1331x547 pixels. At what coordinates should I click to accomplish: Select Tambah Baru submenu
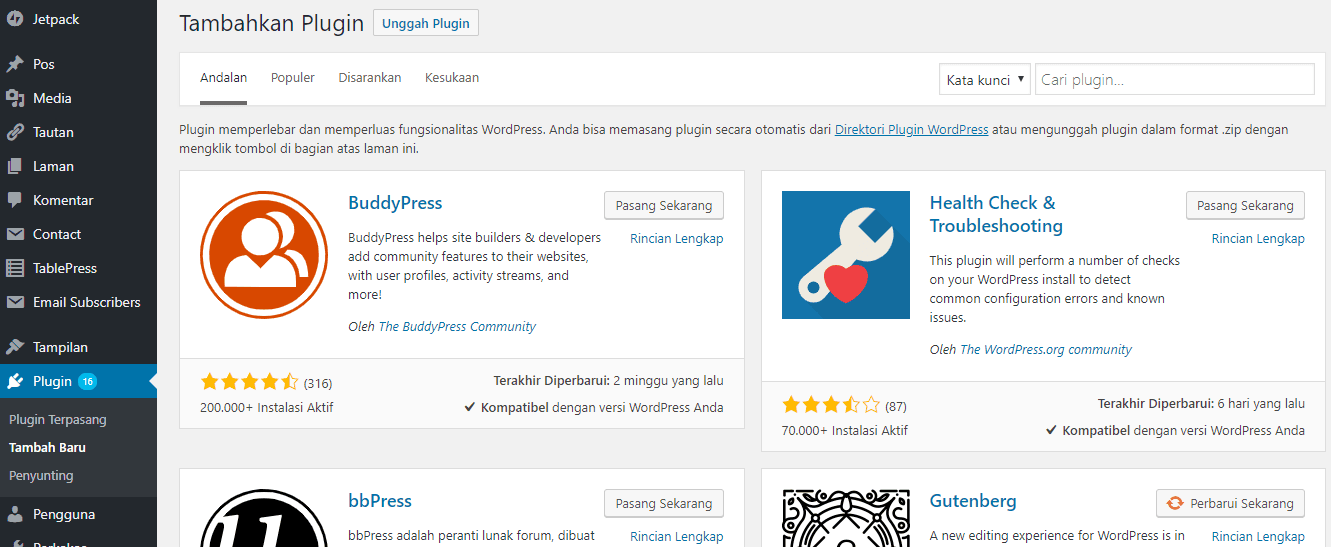[47, 447]
